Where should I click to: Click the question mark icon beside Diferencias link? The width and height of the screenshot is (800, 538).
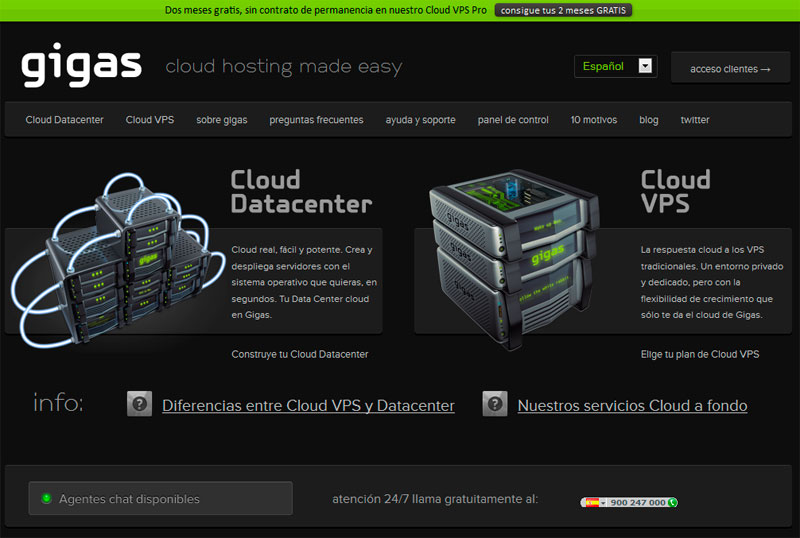[x=139, y=404]
